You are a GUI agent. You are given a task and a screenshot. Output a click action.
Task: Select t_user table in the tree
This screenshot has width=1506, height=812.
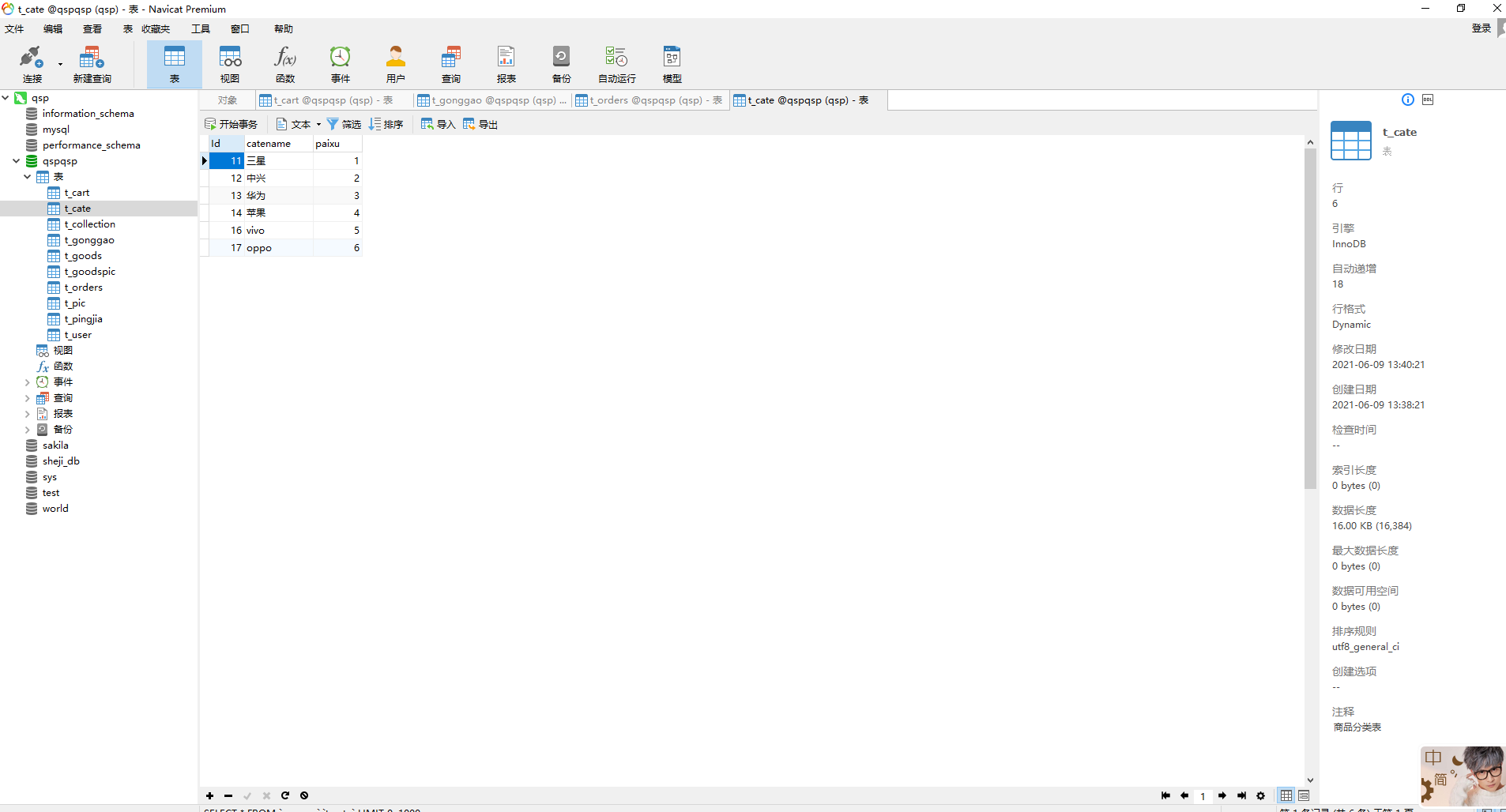click(x=78, y=335)
